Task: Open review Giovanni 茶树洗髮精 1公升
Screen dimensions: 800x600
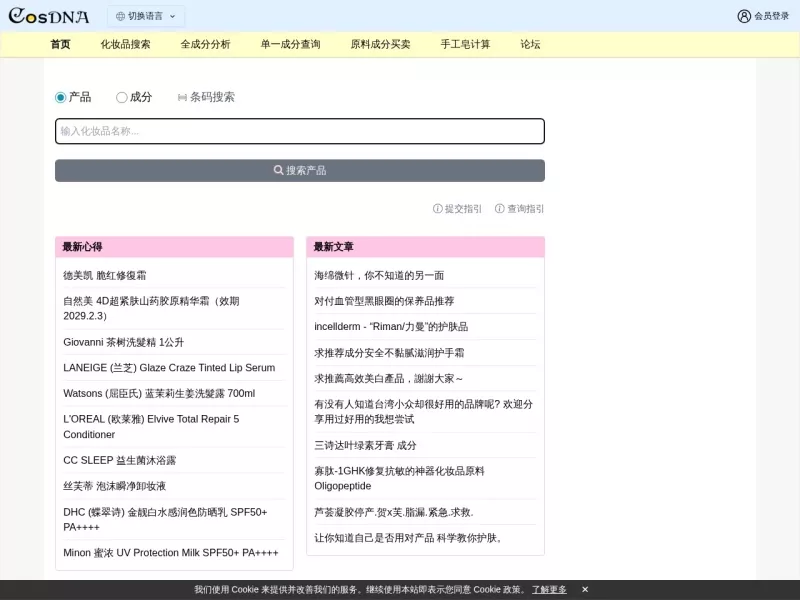Action: [x=123, y=342]
